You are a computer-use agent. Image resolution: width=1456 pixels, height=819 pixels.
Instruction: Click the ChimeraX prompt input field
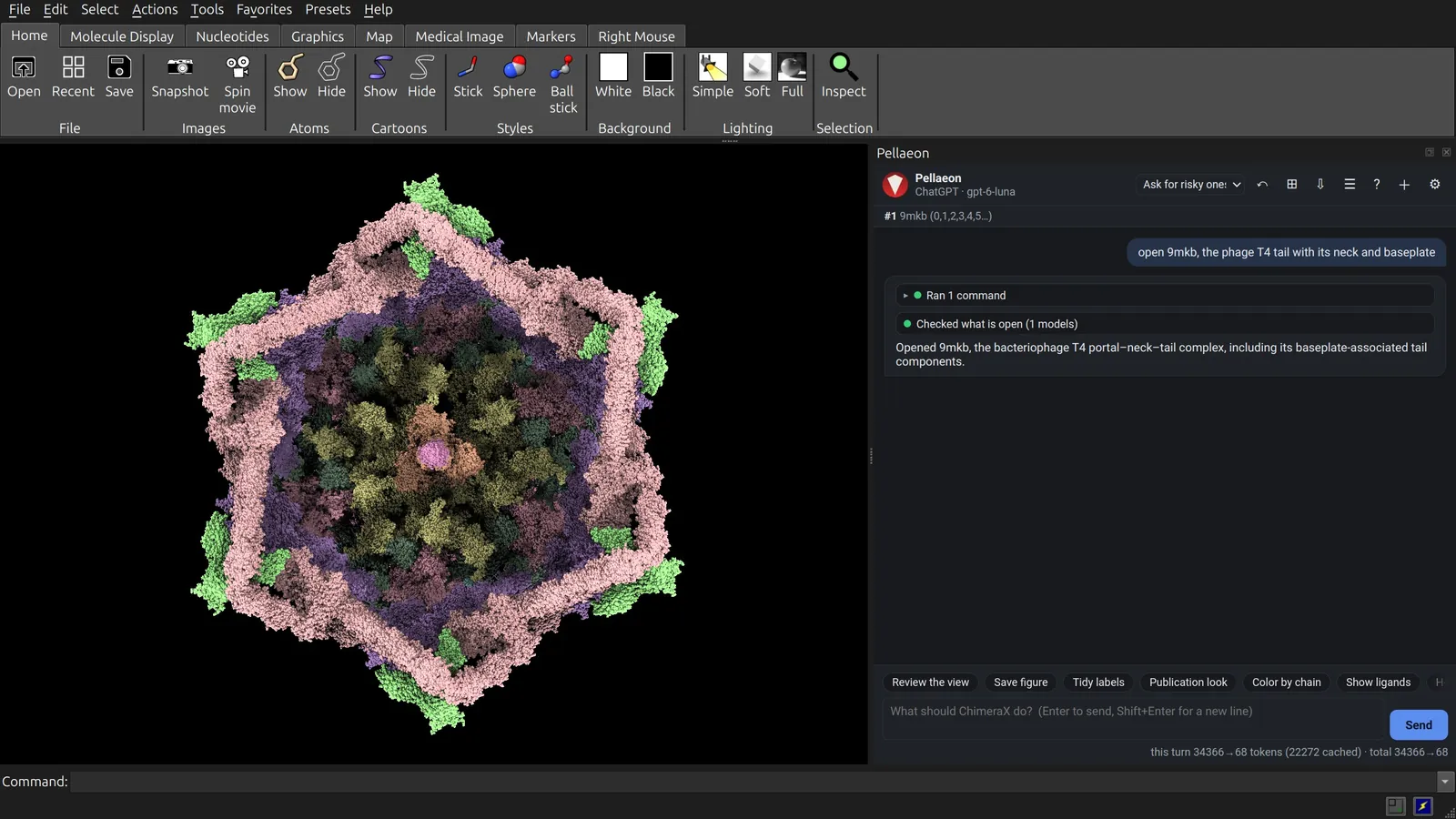pyautogui.click(x=1134, y=712)
